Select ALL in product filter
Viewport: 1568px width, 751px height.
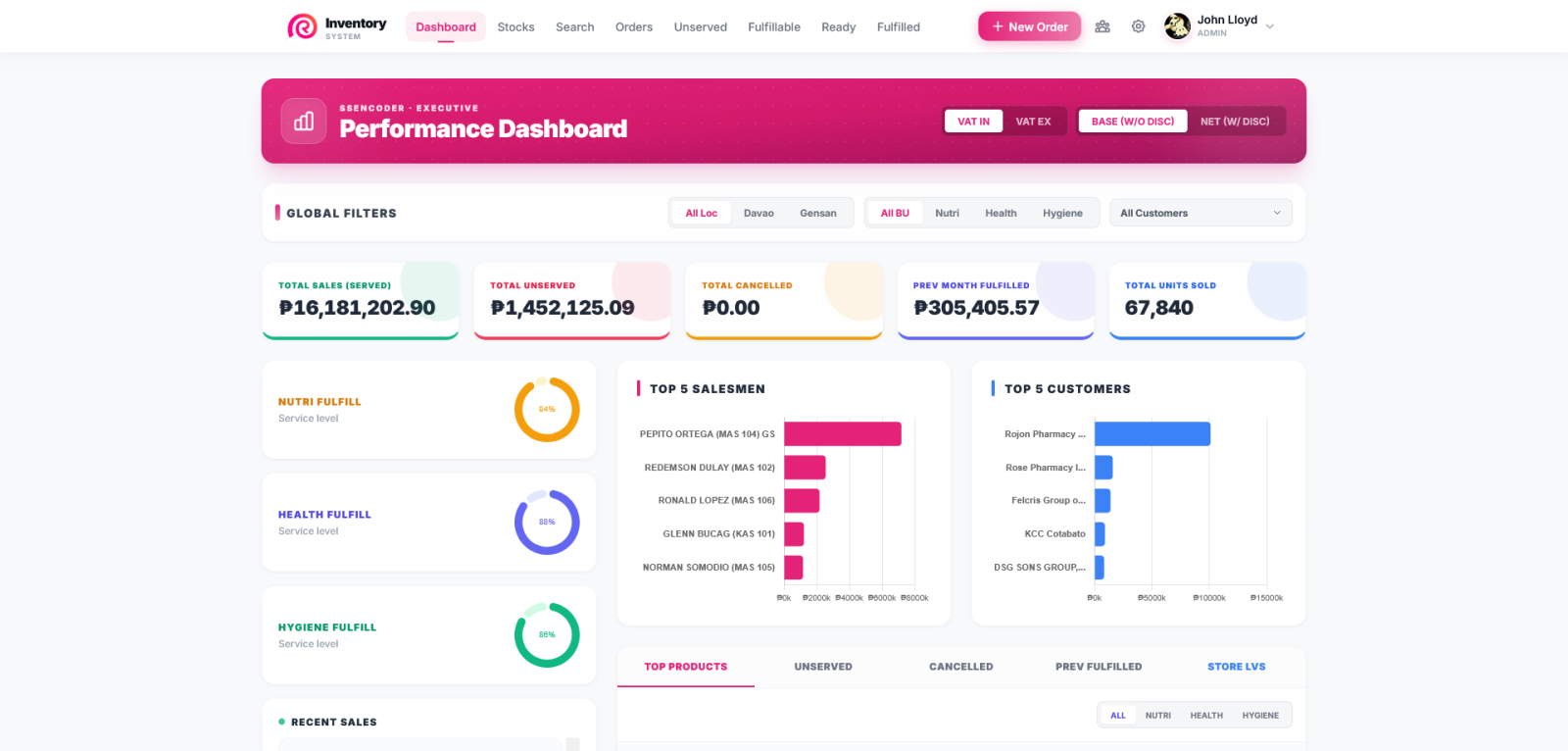pyautogui.click(x=1118, y=716)
